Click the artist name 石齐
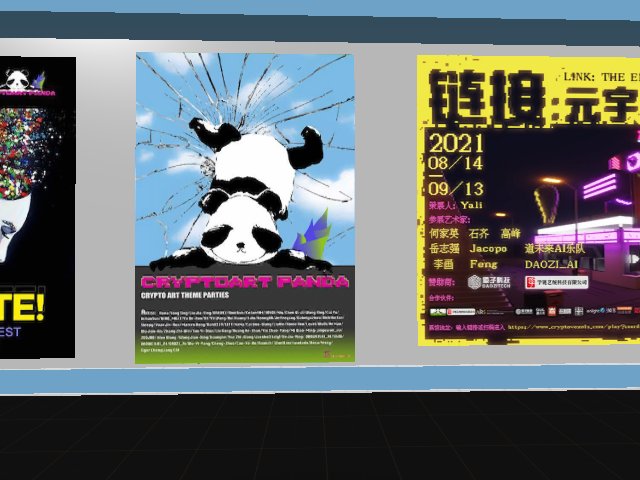640x480 pixels. coord(479,233)
